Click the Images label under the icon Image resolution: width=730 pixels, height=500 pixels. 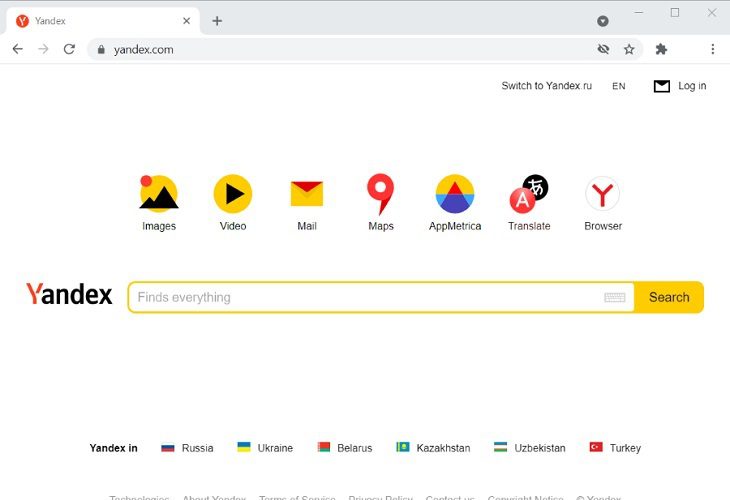159,226
